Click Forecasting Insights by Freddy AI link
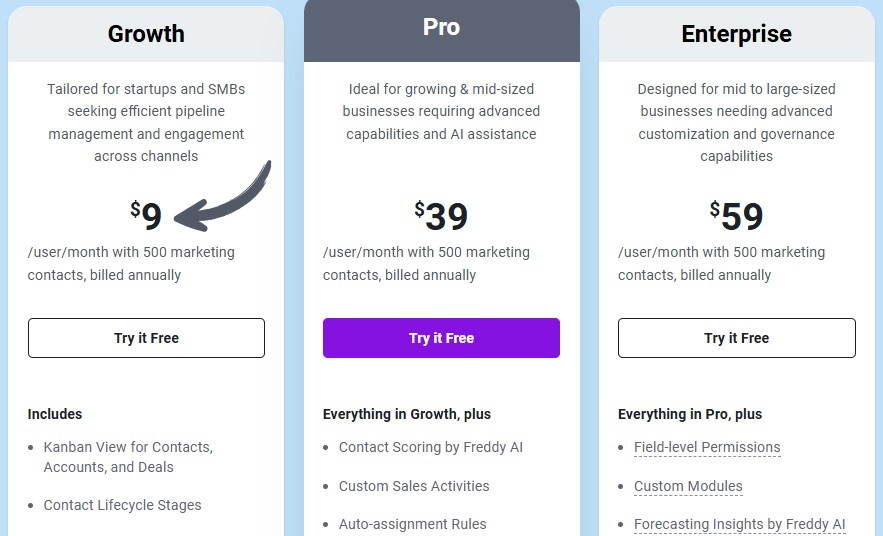Screen dimensions: 883x536 739,524
